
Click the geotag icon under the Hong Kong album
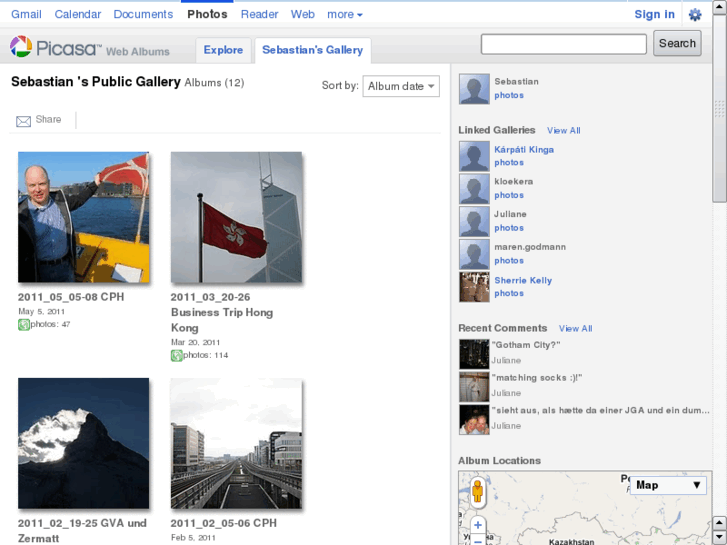[x=176, y=356]
